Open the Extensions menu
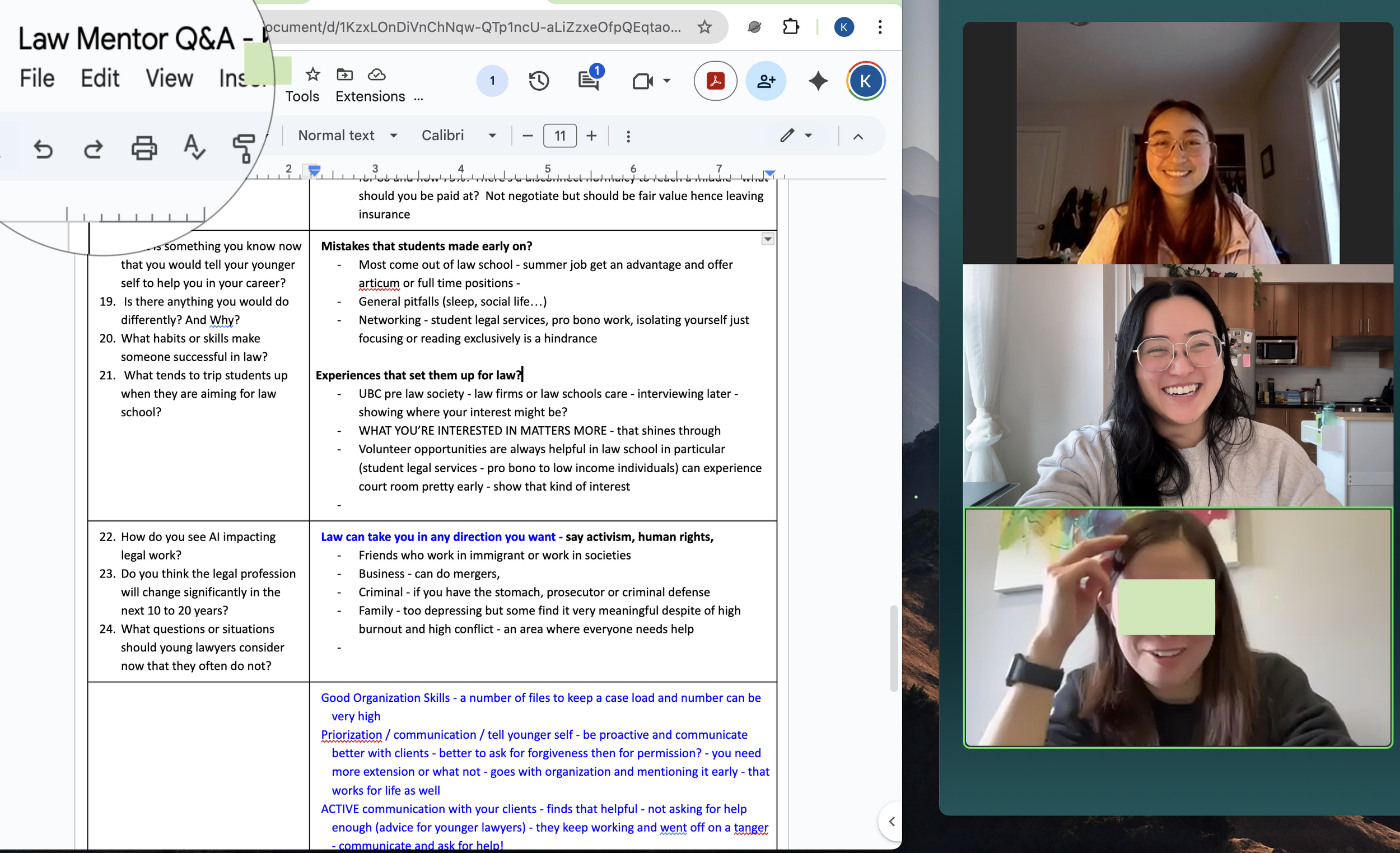This screenshot has width=1400, height=853. click(370, 96)
